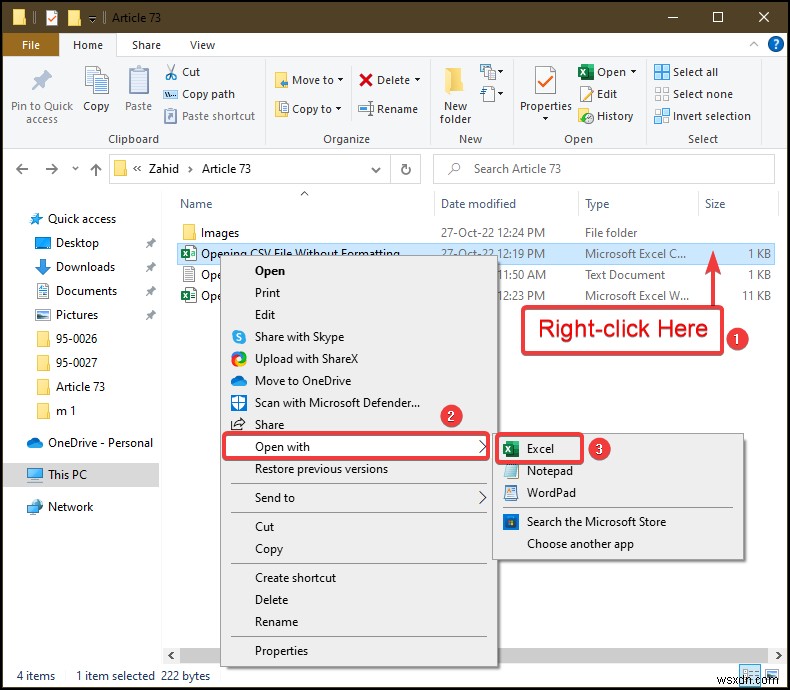
Task: Click the Pin to Quick access icon
Action: pyautogui.click(x=42, y=81)
